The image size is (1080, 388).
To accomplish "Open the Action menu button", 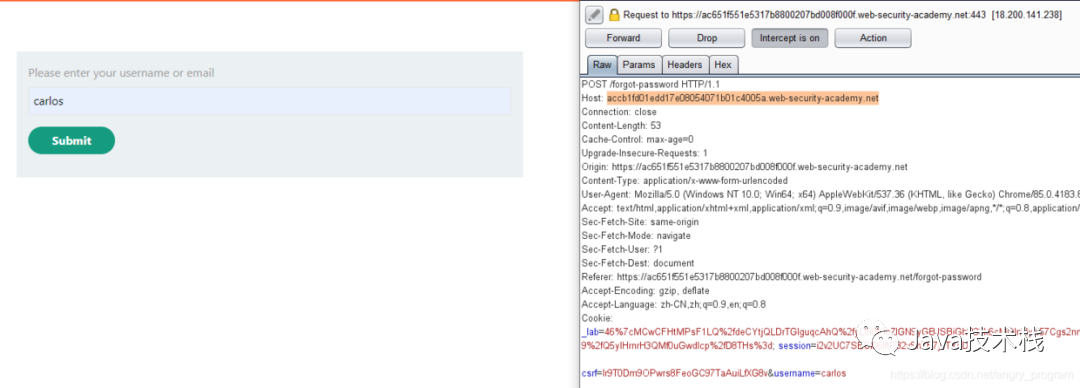I will (x=873, y=38).
